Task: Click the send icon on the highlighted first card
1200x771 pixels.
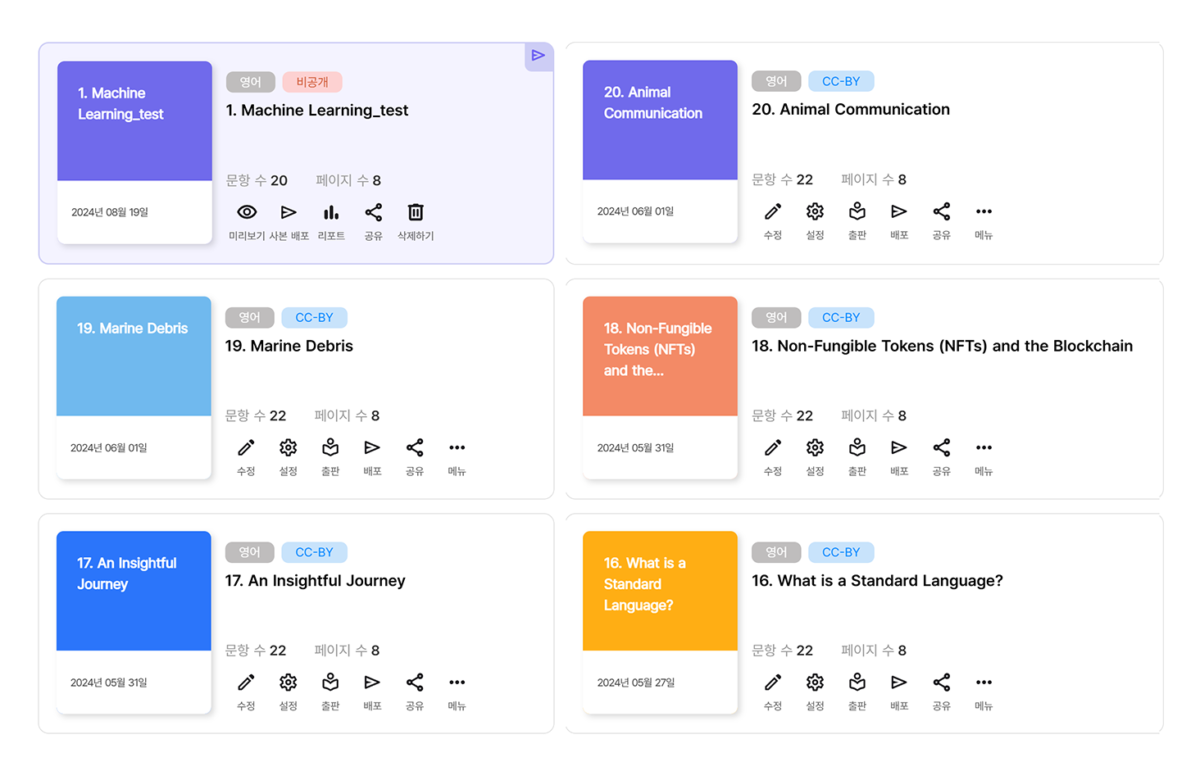Action: 539,57
